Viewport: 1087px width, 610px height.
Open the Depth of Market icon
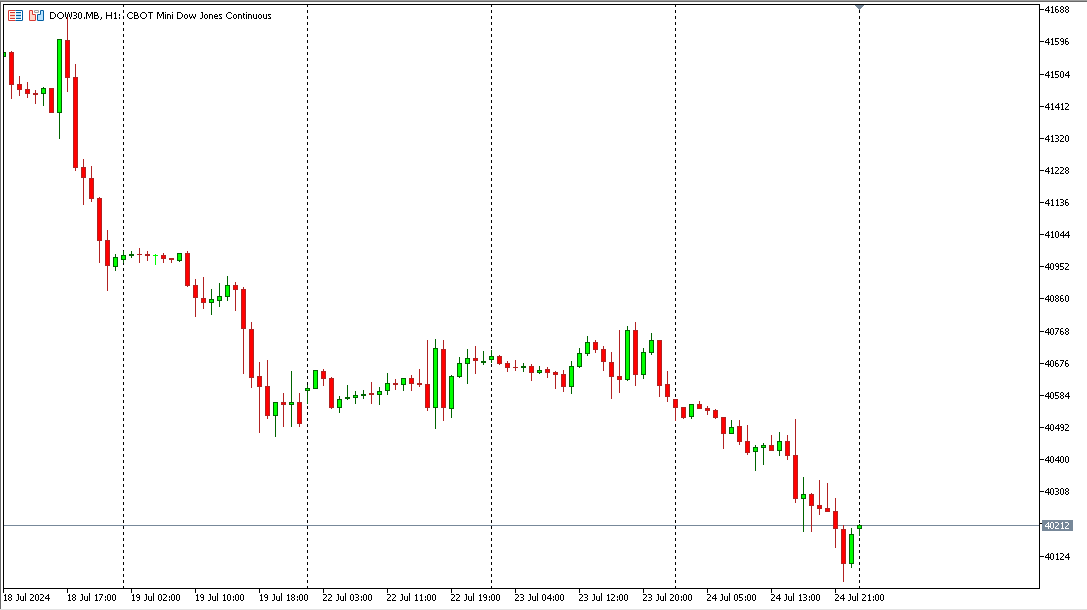pos(15,15)
